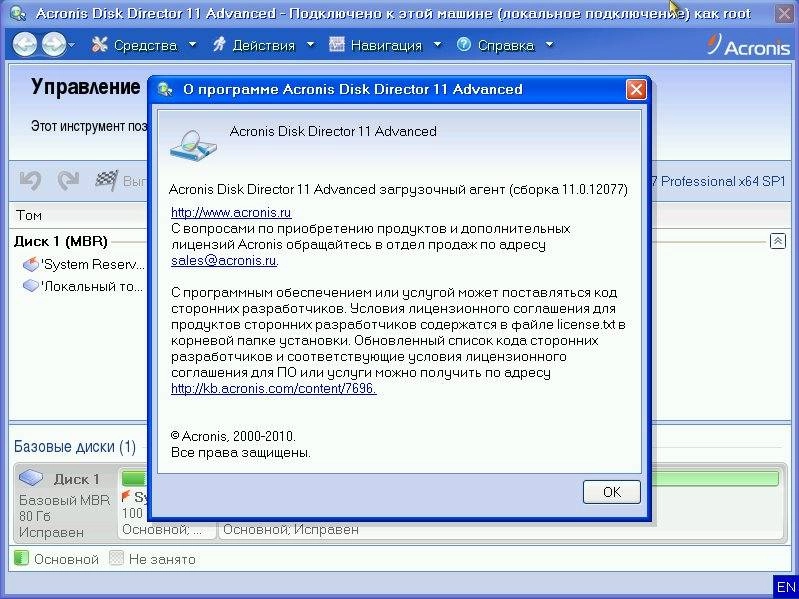This screenshot has height=599, width=799.
Task: Confirm the About dialog with OK
Action: (x=611, y=492)
